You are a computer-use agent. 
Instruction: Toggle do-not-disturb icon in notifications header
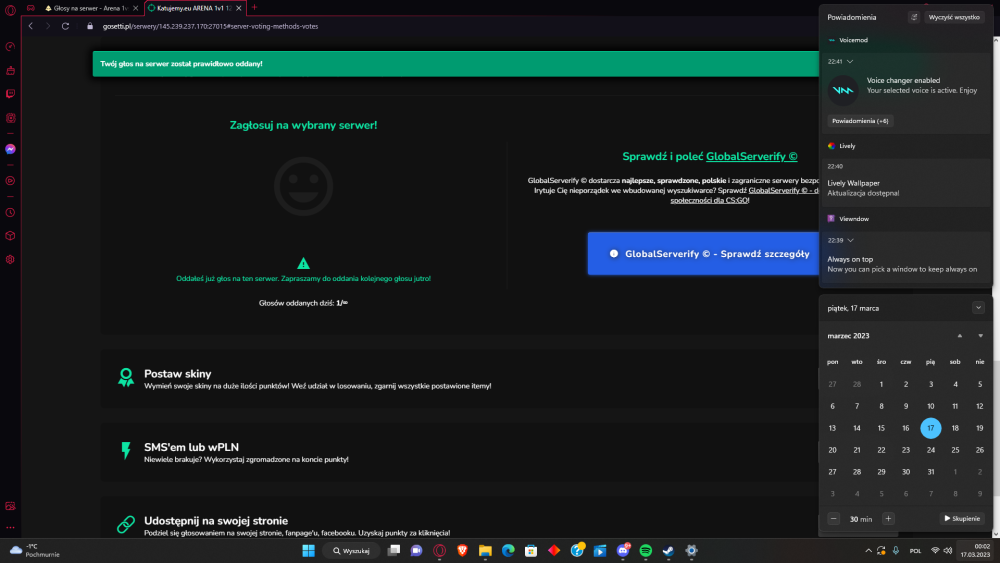click(914, 17)
